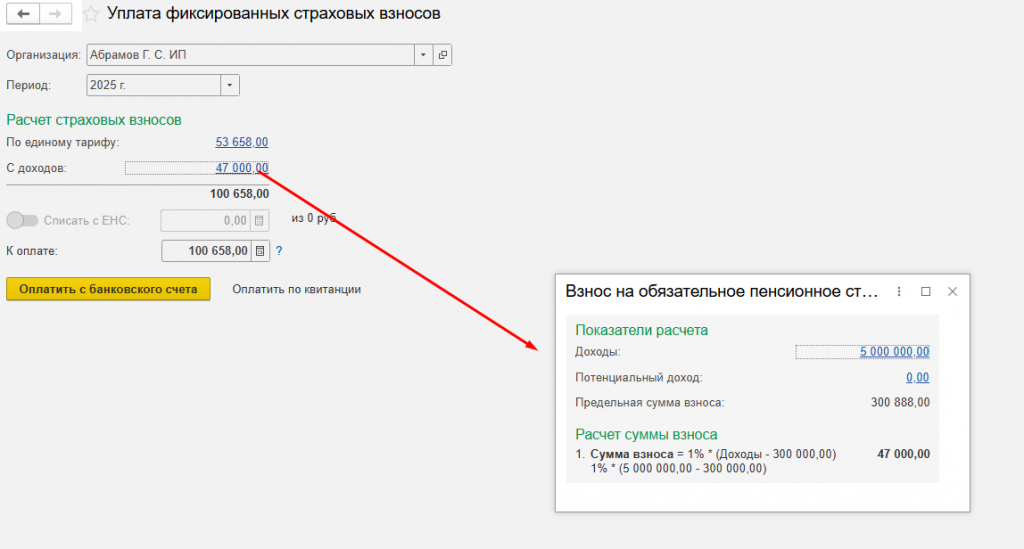
Task: Click the из 0 руб label
Action: (x=313, y=218)
